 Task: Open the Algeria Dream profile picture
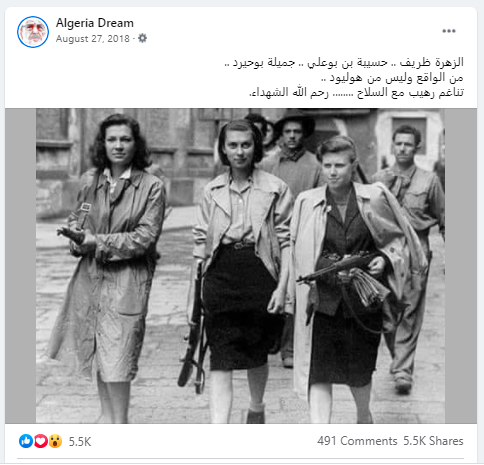(x=33, y=32)
